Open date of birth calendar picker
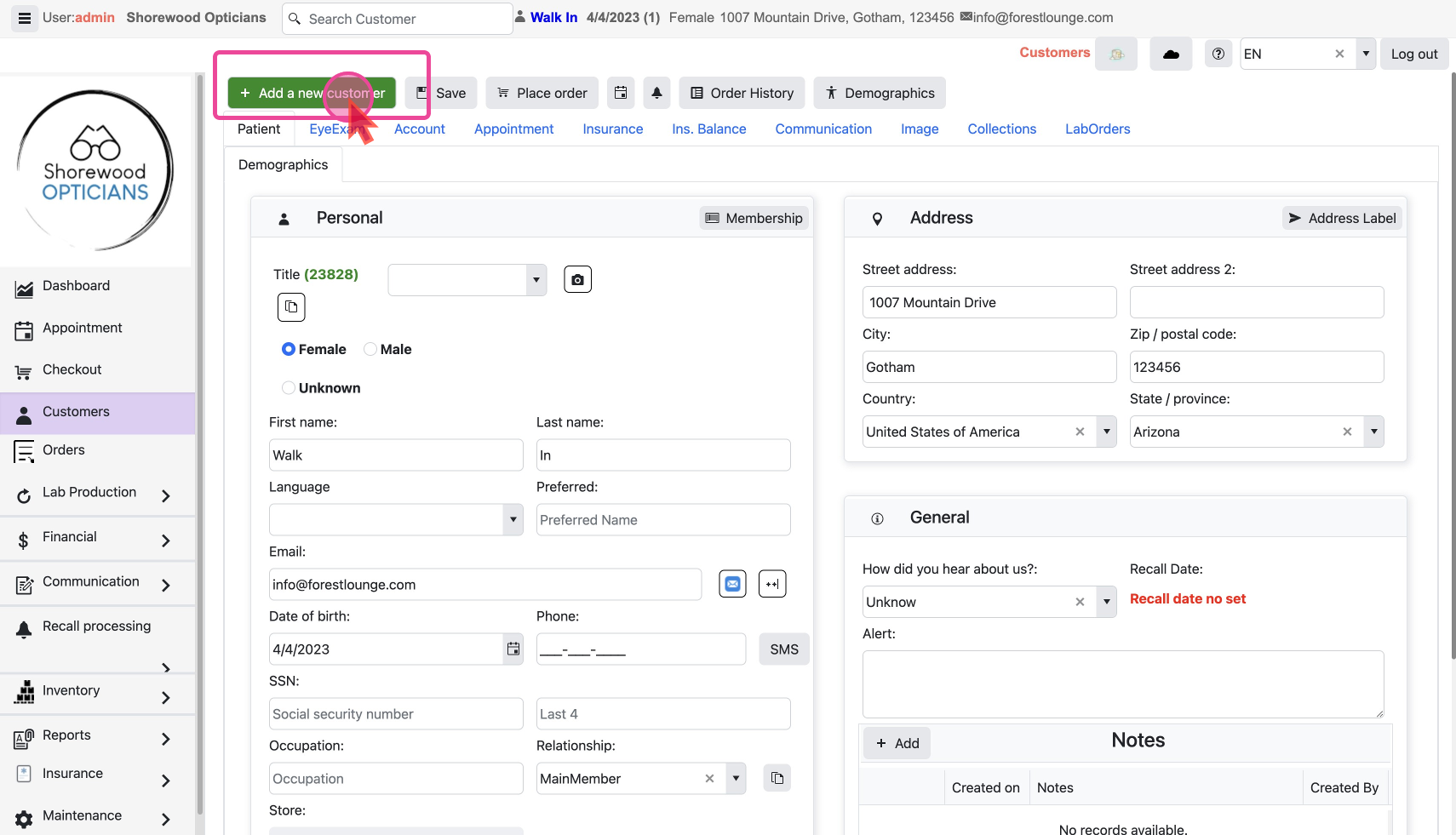Image resolution: width=1456 pixels, height=835 pixels. click(x=513, y=649)
